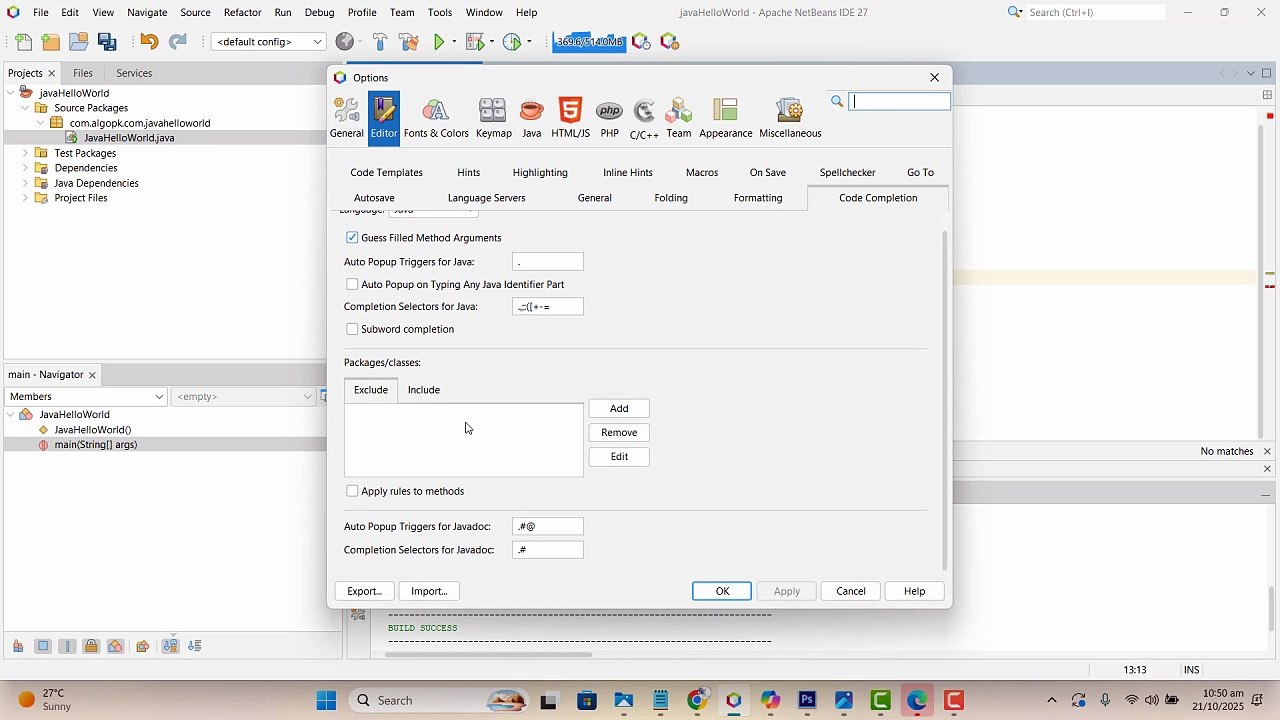This screenshot has height=720, width=1280.
Task: Enable Subword completion checkbox
Action: (x=352, y=329)
